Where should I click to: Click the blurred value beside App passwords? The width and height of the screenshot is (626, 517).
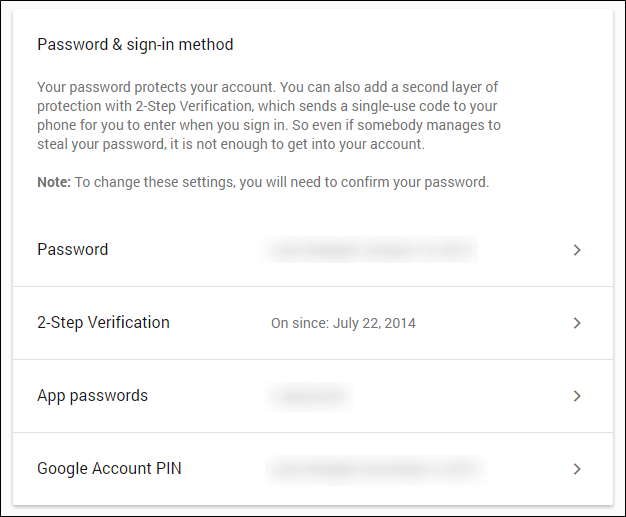click(309, 396)
